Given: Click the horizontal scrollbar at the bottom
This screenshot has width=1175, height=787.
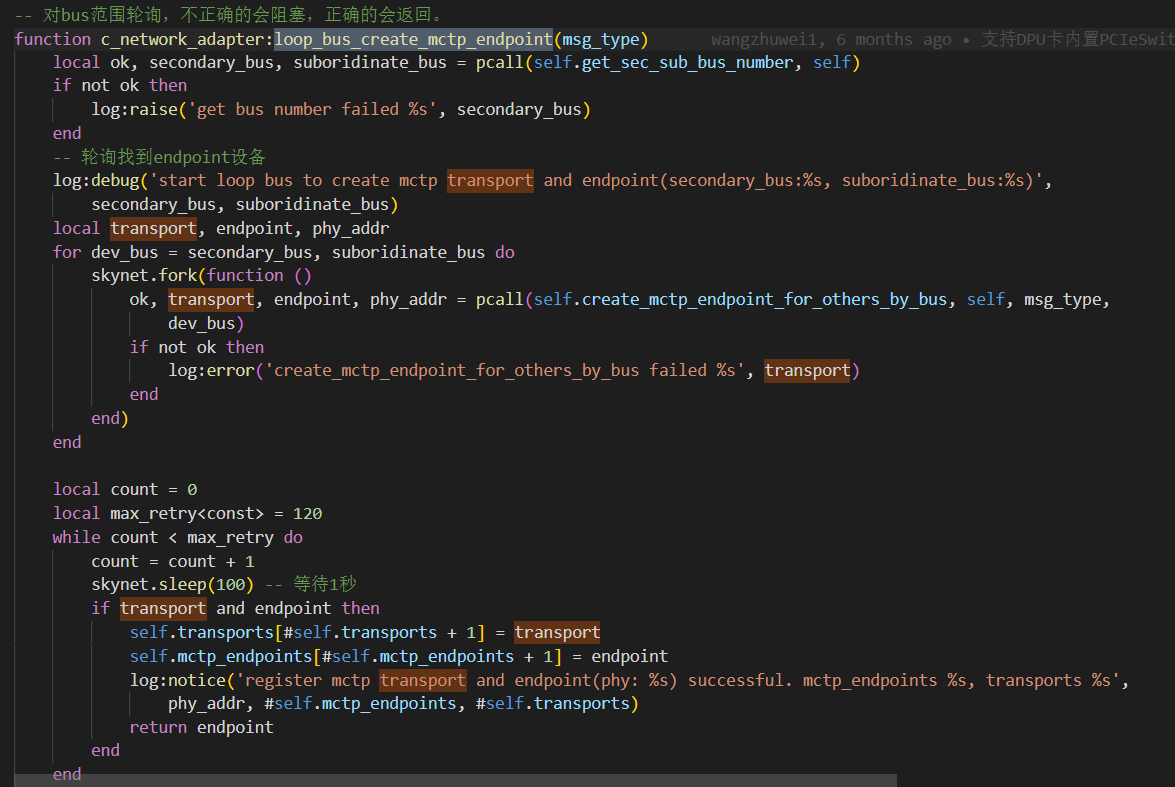Looking at the screenshot, I should pos(450,780).
